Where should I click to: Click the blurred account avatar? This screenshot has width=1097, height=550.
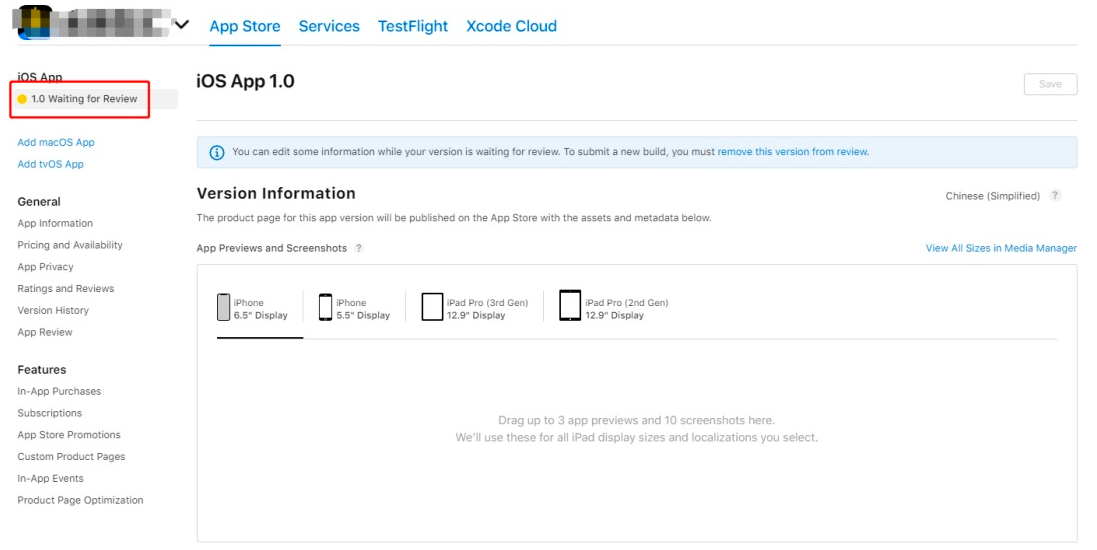point(35,22)
